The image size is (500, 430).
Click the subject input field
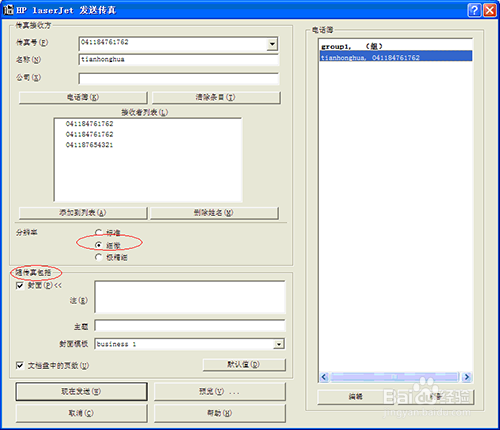(x=190, y=325)
